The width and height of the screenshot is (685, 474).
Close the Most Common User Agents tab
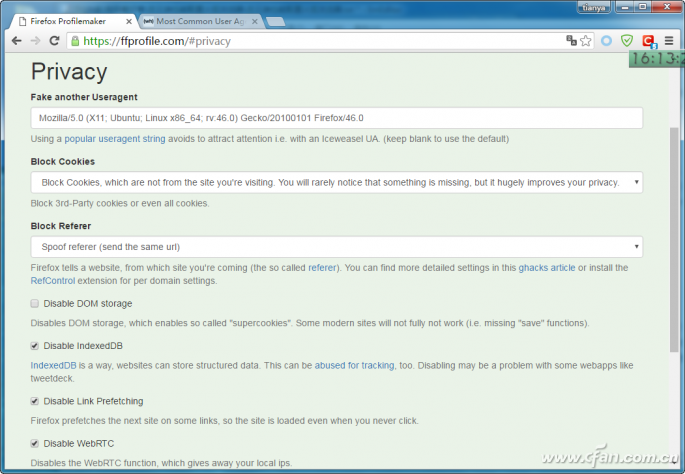(255, 21)
